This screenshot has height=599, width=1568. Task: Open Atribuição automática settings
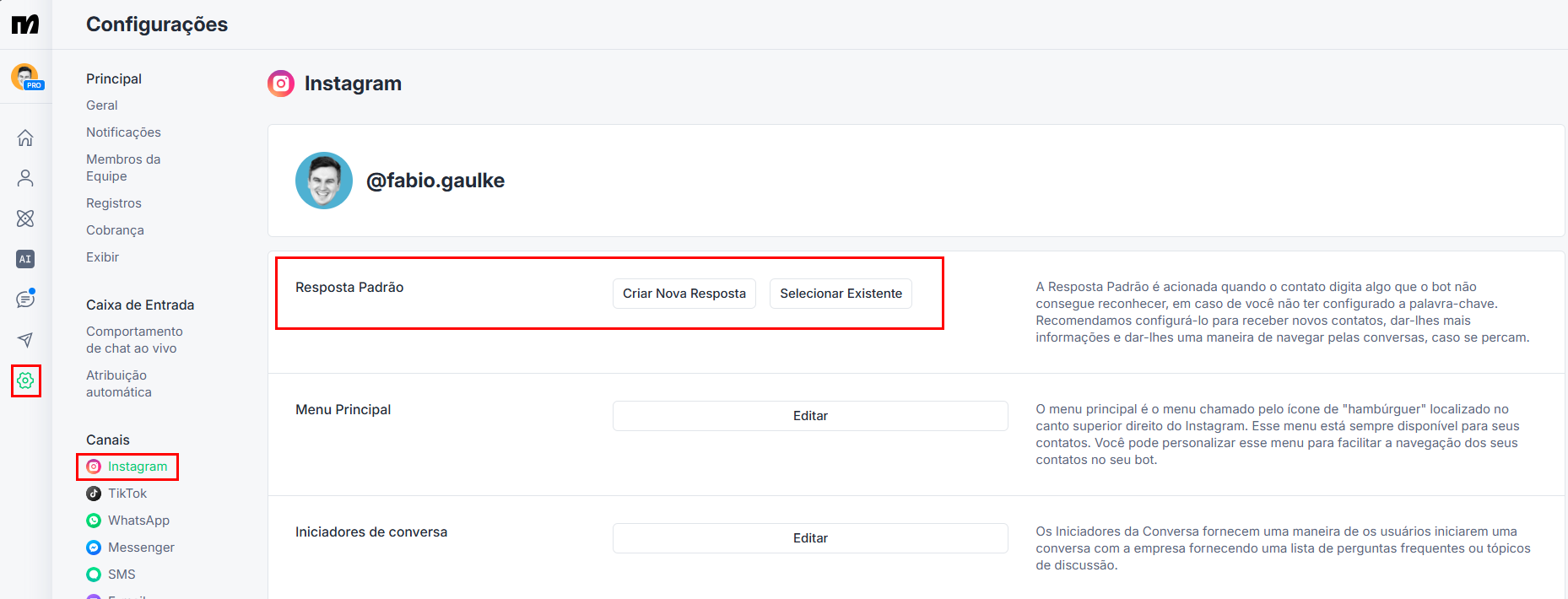click(119, 384)
